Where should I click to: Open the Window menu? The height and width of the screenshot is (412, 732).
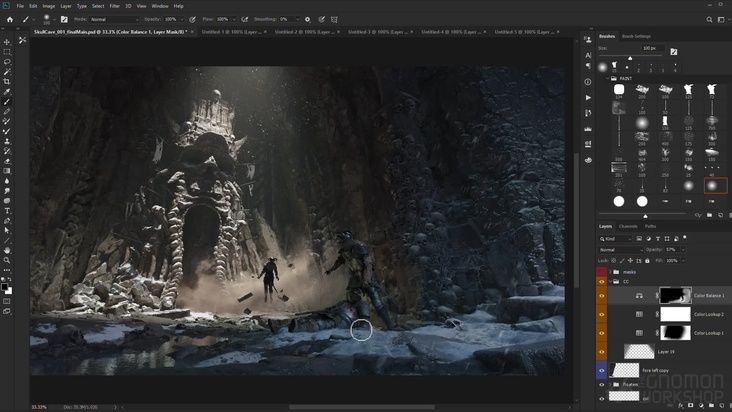pyautogui.click(x=160, y=6)
